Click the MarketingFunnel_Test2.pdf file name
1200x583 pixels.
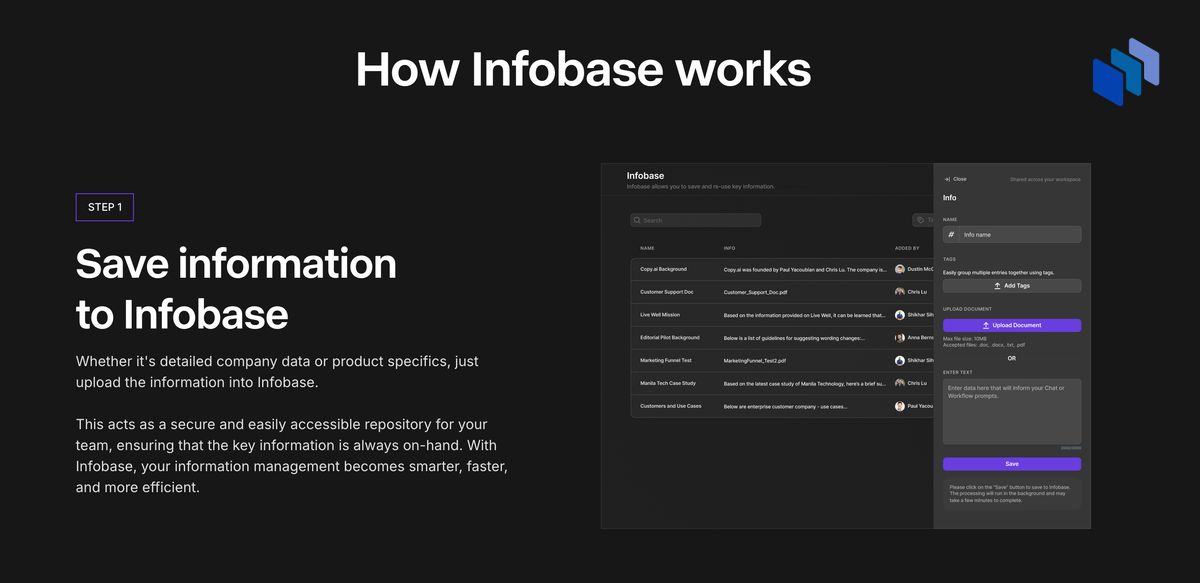pyautogui.click(x=755, y=360)
